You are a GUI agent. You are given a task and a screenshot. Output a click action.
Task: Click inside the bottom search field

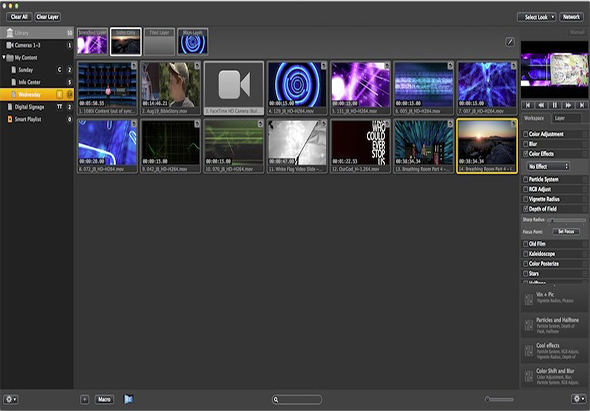click(297, 400)
